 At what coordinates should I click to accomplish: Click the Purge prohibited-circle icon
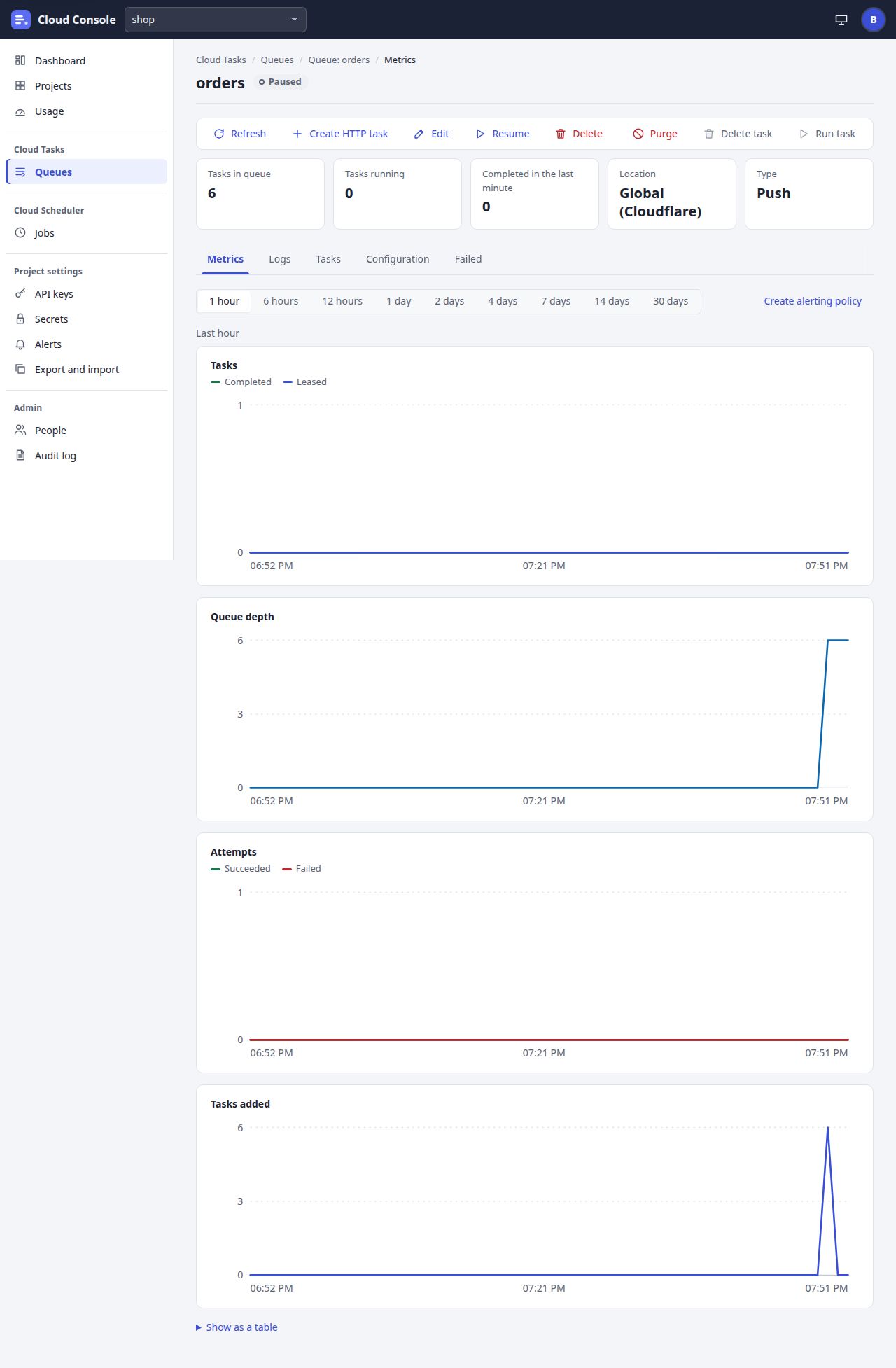[638, 134]
